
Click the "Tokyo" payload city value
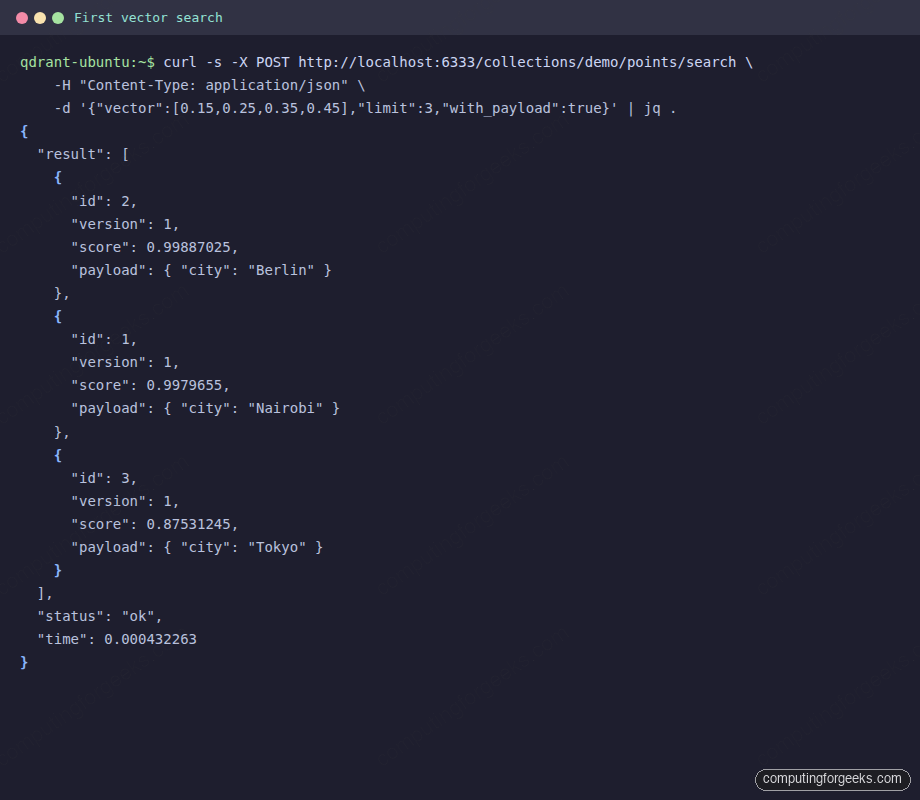tap(277, 548)
